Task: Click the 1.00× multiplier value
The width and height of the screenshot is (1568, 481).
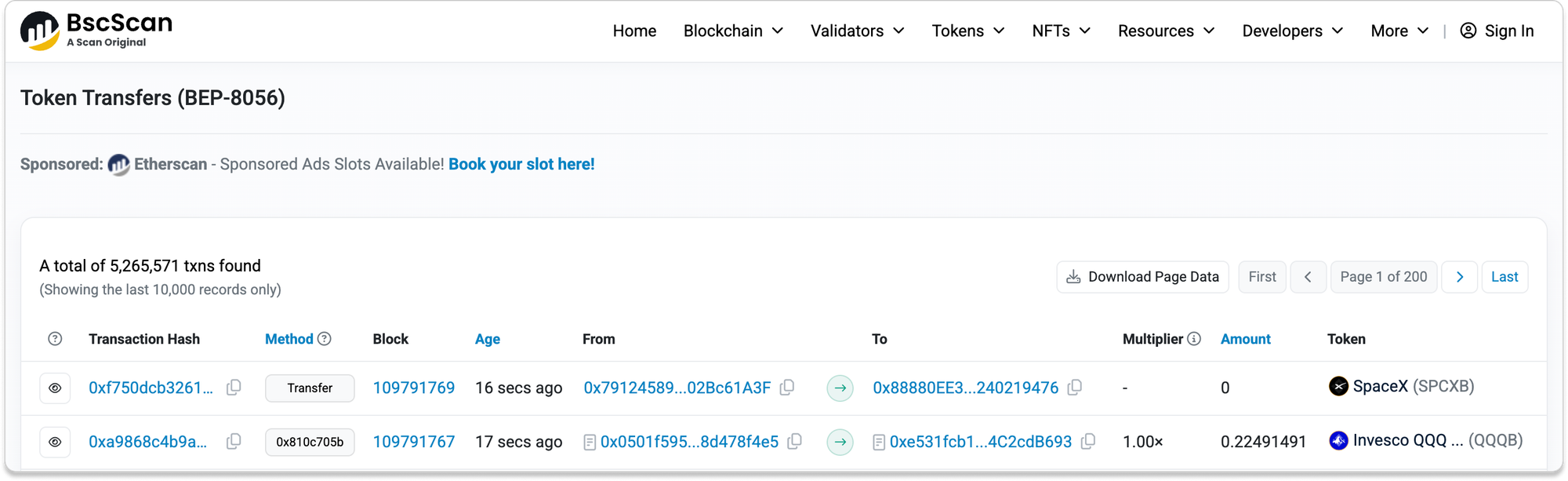Action: (x=1143, y=442)
